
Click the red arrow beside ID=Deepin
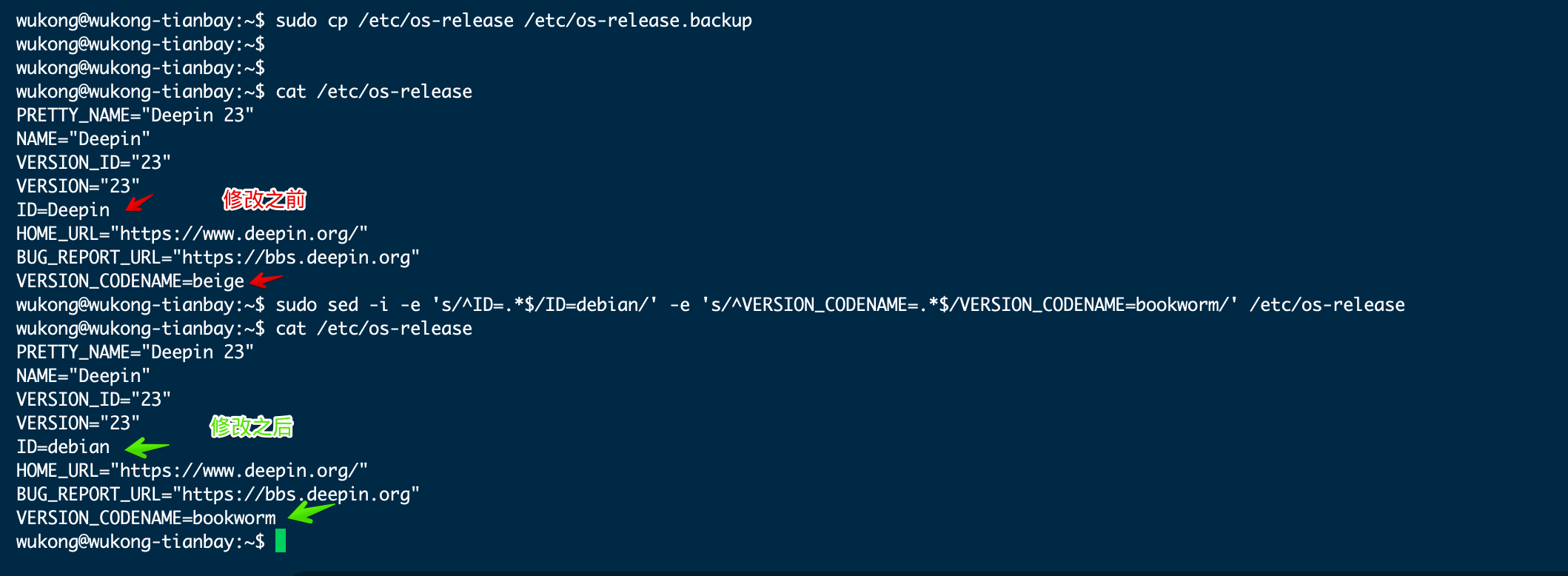pos(139,203)
